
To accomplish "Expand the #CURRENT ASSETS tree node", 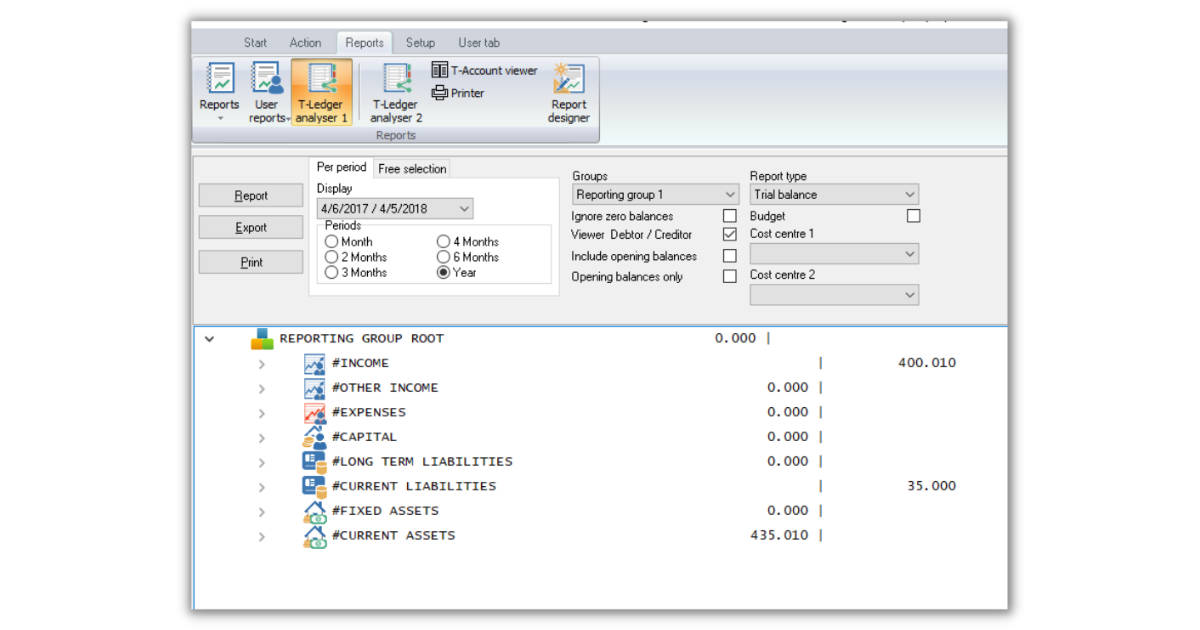I will (x=262, y=535).
